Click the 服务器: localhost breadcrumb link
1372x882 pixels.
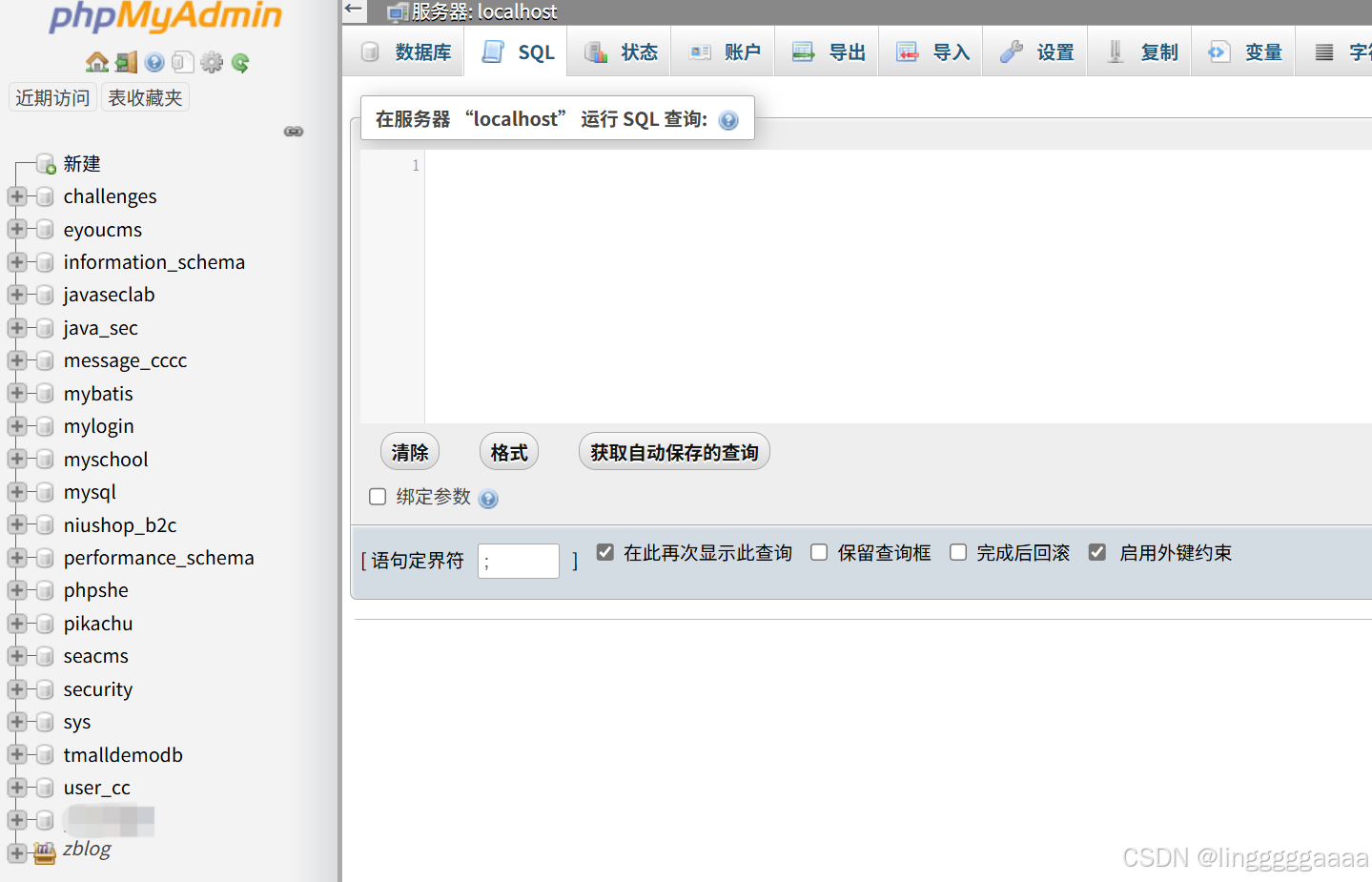coord(484,12)
